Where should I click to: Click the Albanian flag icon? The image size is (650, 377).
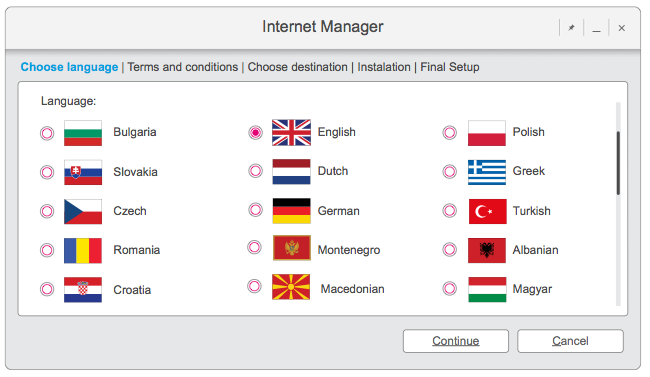487,250
